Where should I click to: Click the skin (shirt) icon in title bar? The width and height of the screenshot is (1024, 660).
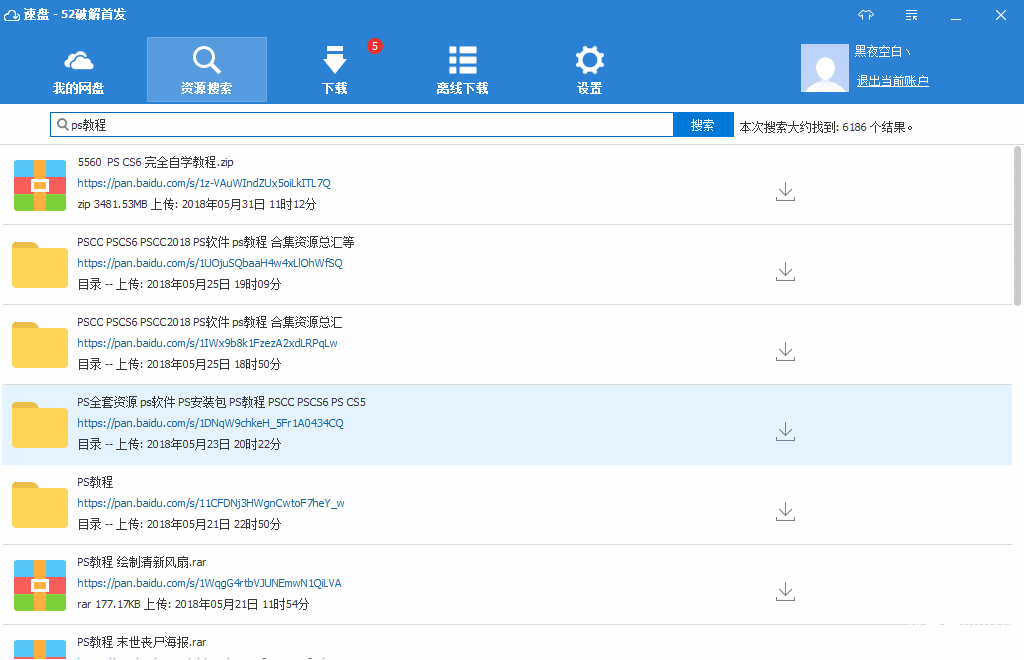pyautogui.click(x=866, y=14)
